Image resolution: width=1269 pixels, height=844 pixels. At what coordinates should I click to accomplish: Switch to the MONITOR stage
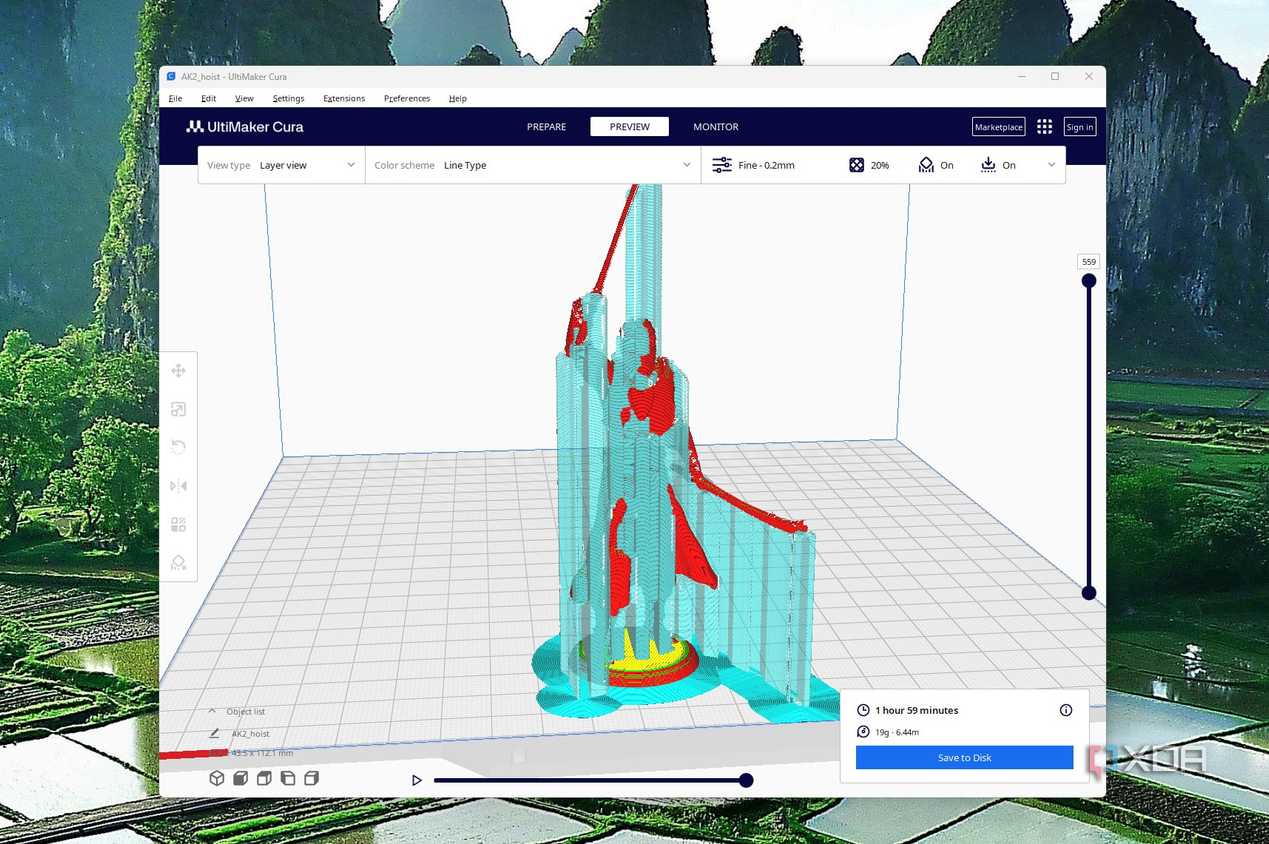pyautogui.click(x=716, y=127)
